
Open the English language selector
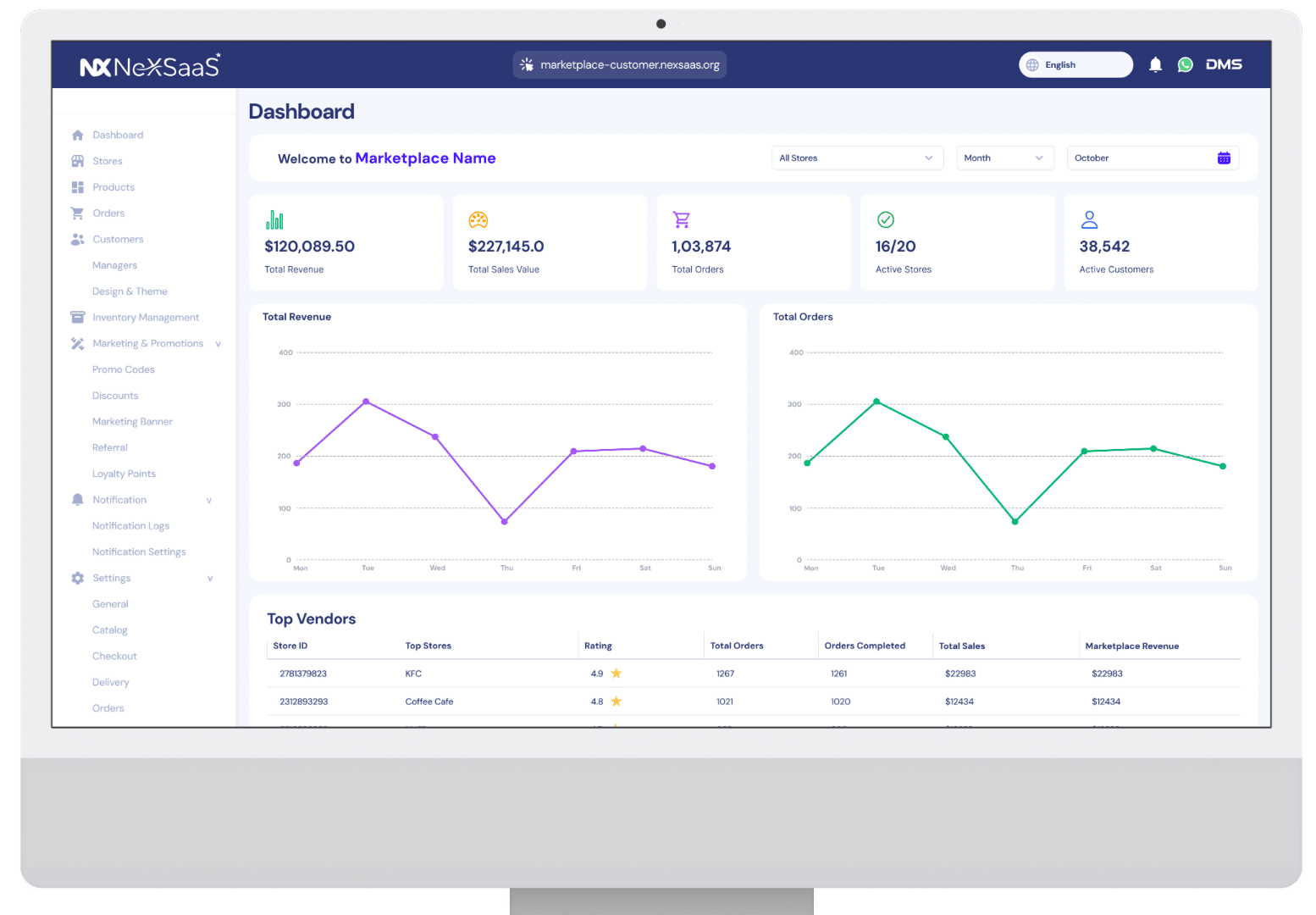point(1075,65)
